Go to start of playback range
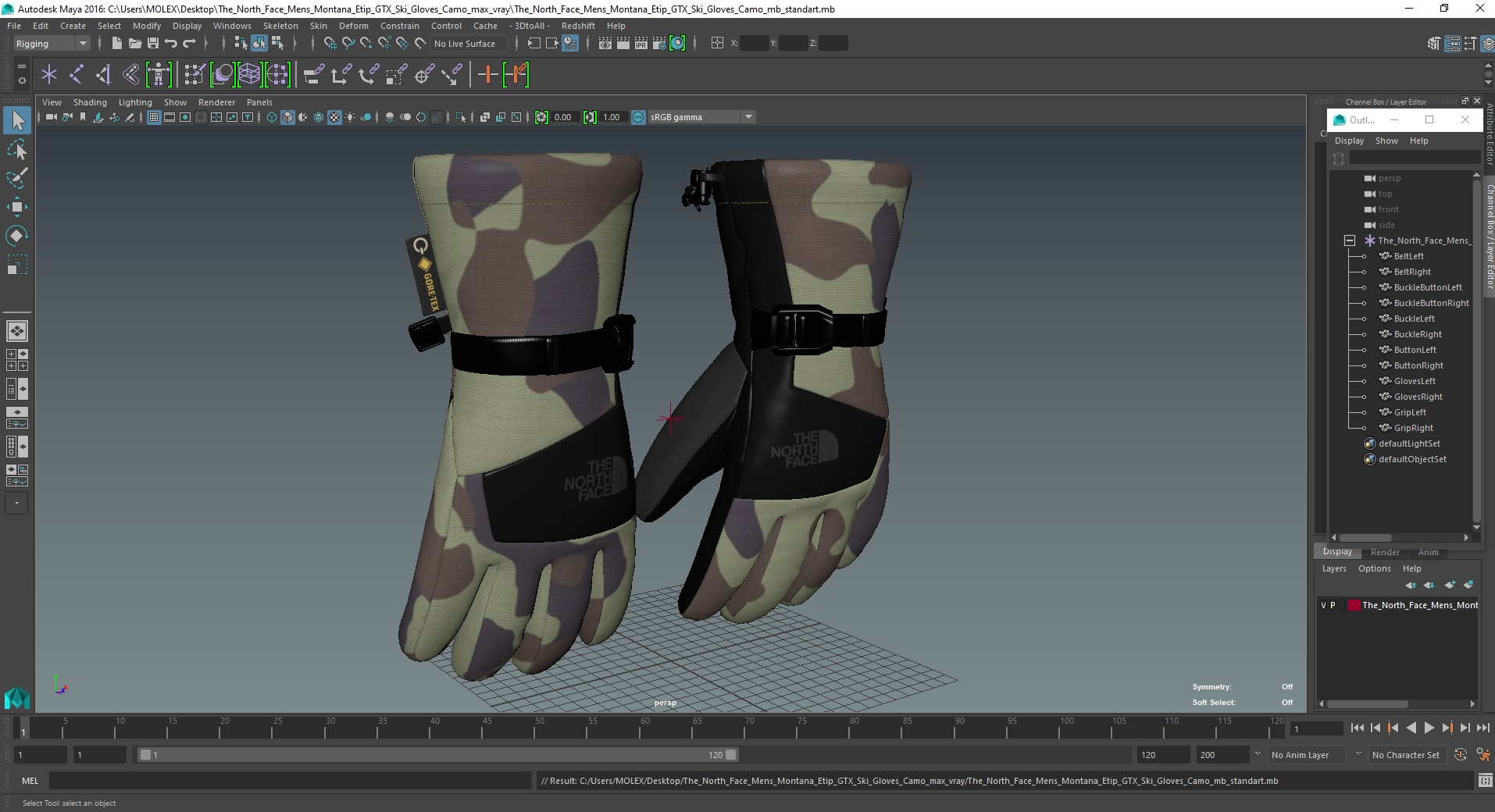Screen dimensions: 1495x812 (x=1357, y=728)
